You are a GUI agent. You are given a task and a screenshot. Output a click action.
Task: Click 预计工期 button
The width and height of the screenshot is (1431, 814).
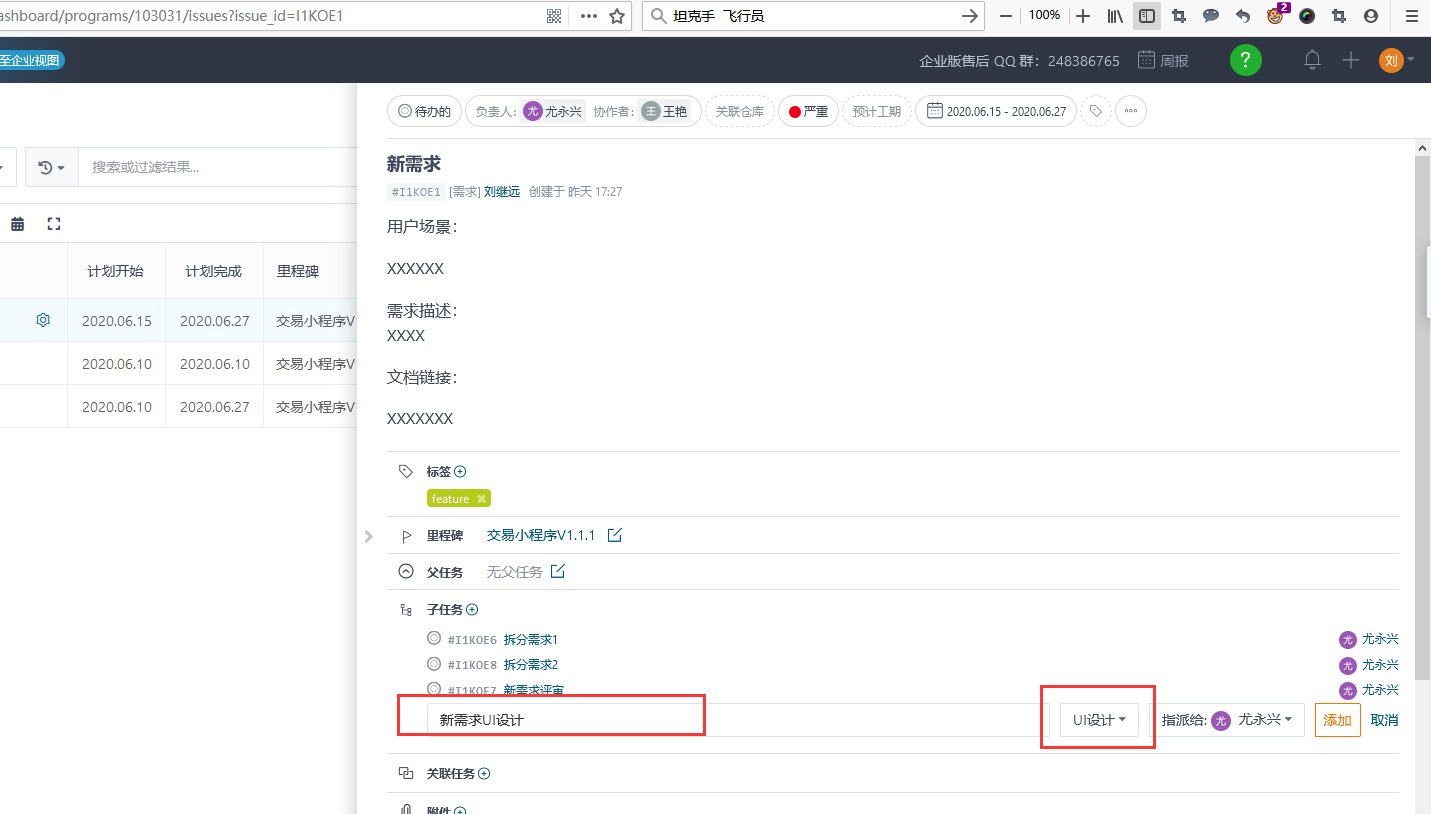pyautogui.click(x=877, y=111)
